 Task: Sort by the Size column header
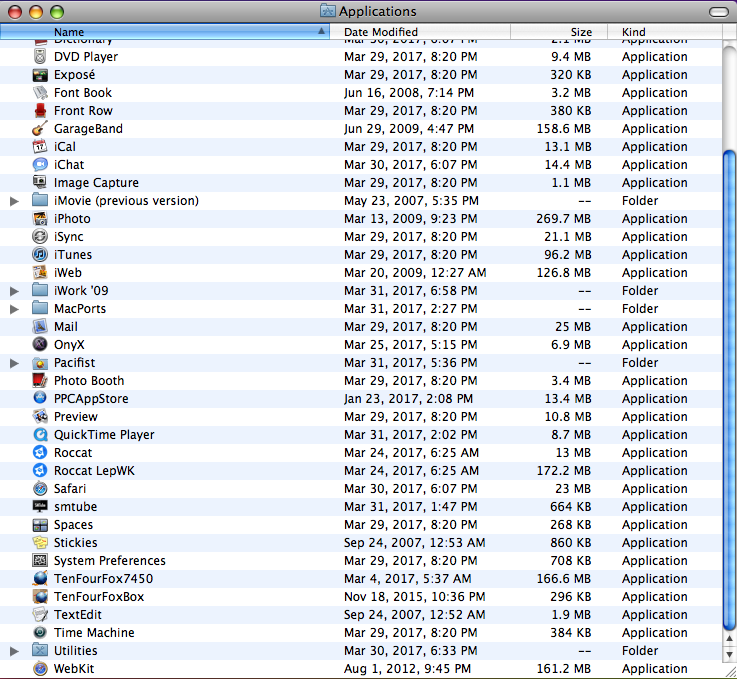559,32
